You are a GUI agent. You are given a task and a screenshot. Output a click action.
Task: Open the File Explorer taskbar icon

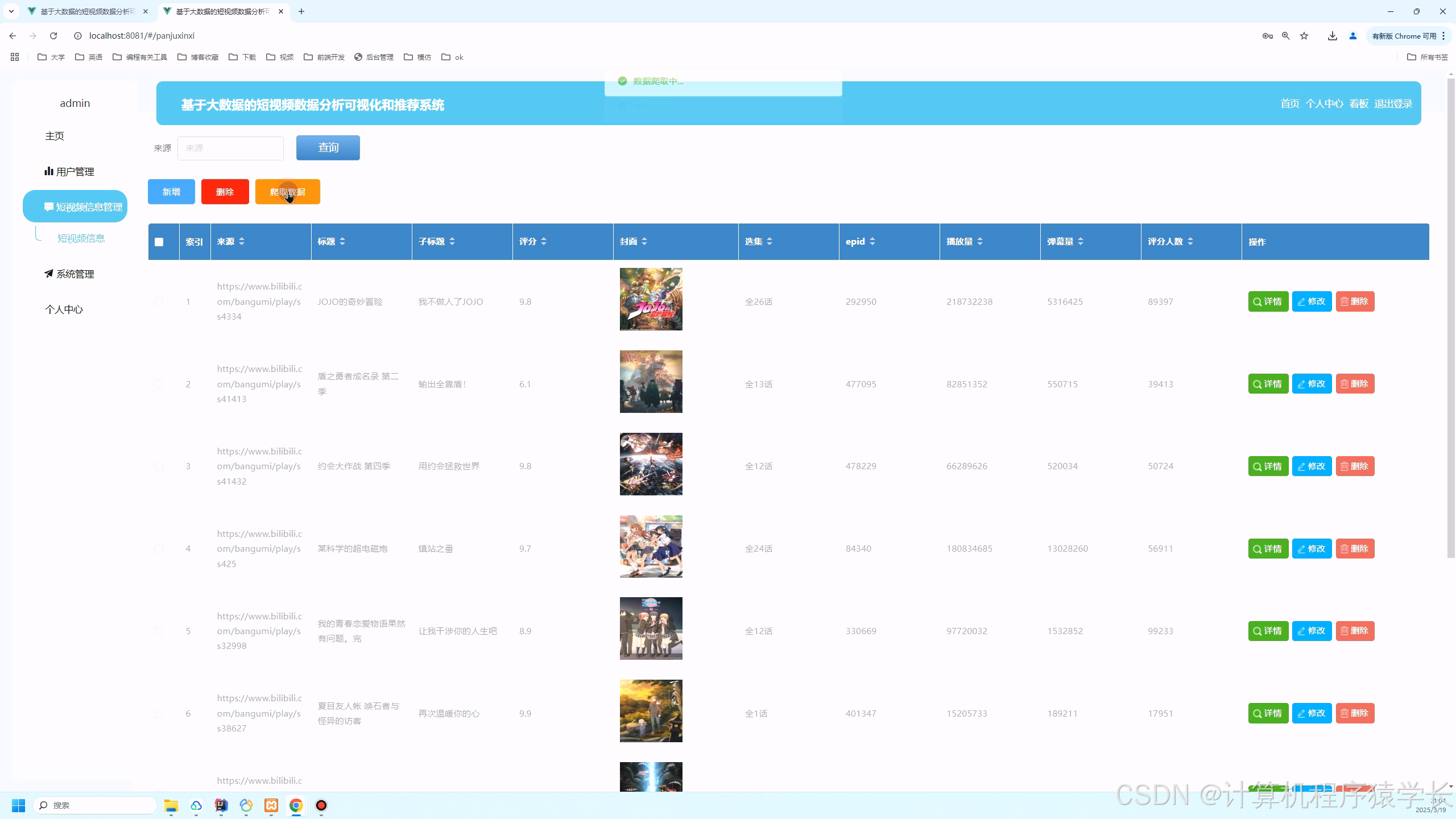[171, 805]
